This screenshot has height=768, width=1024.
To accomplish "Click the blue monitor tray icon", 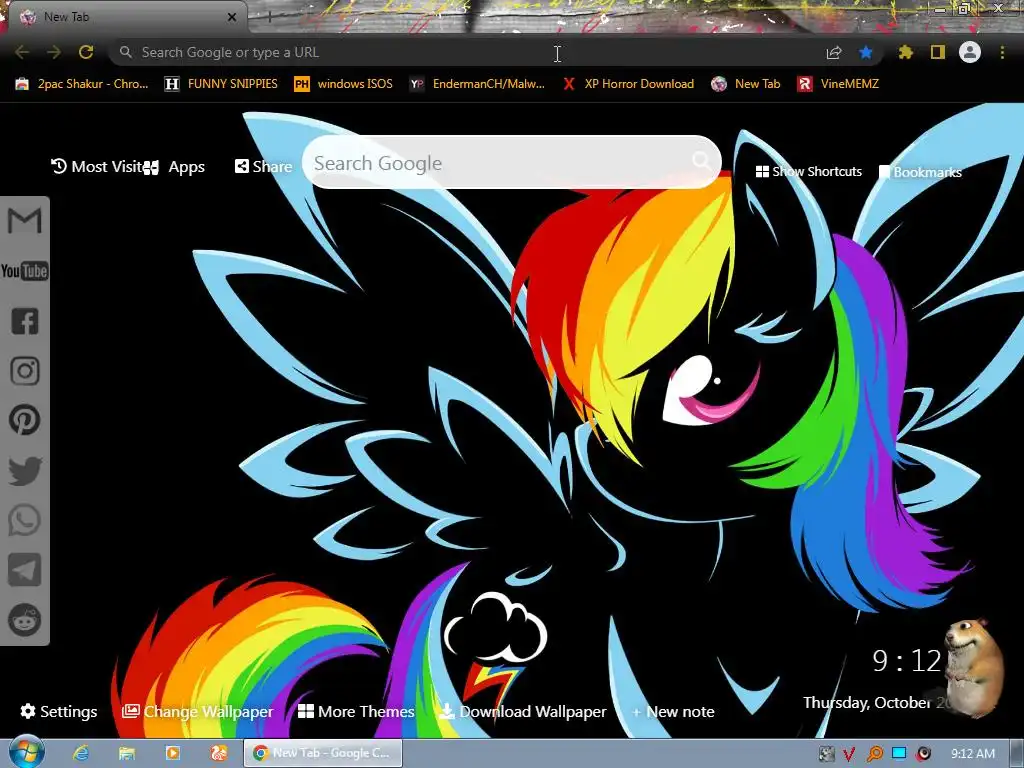I will [899, 754].
